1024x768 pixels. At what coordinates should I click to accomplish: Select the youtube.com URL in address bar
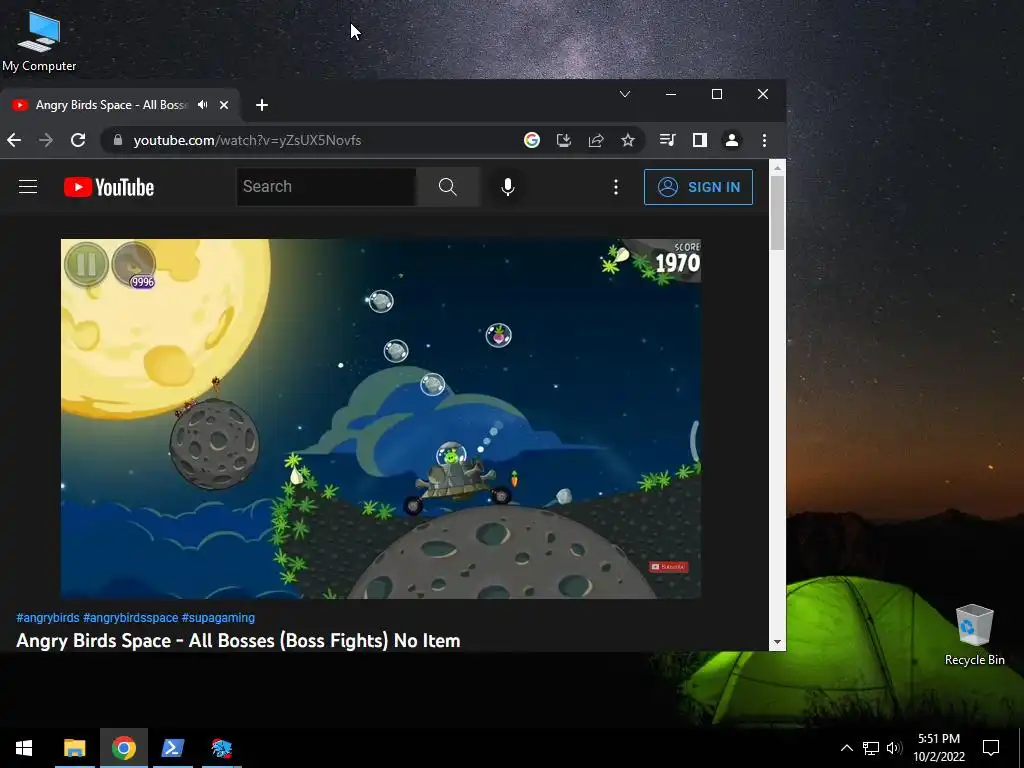247,140
